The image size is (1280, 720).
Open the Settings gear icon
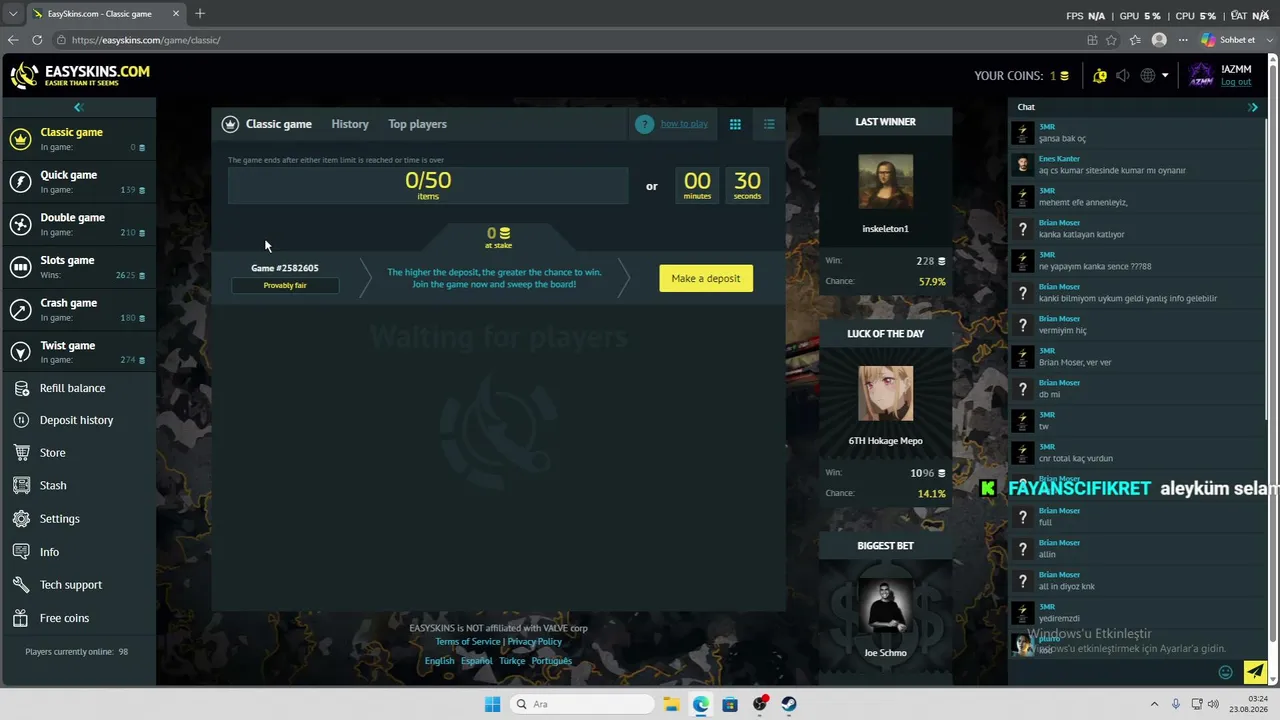(21, 519)
